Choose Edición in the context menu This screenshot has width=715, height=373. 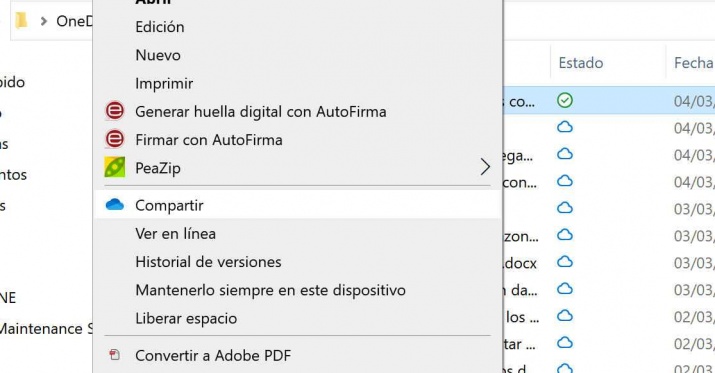coord(160,27)
